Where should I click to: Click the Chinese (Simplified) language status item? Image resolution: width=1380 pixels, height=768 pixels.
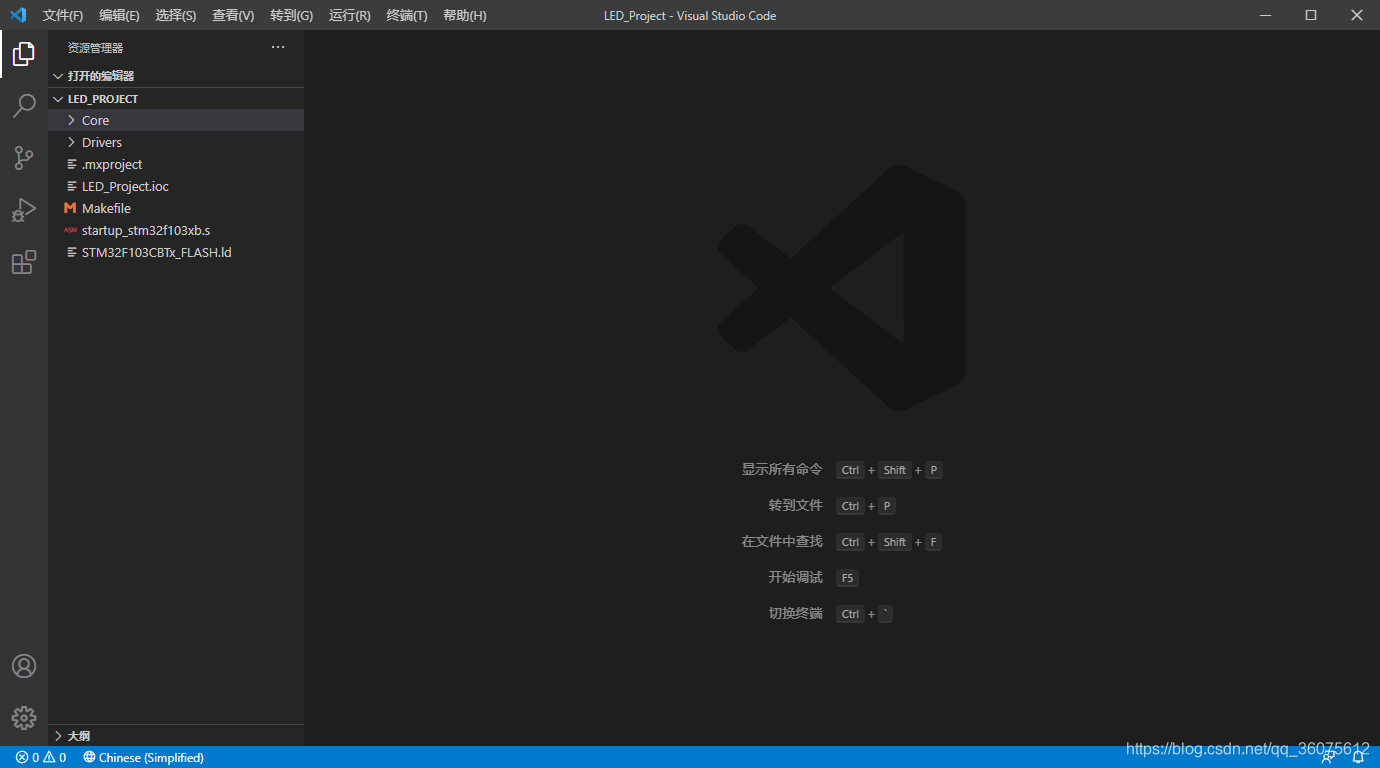pyautogui.click(x=144, y=757)
